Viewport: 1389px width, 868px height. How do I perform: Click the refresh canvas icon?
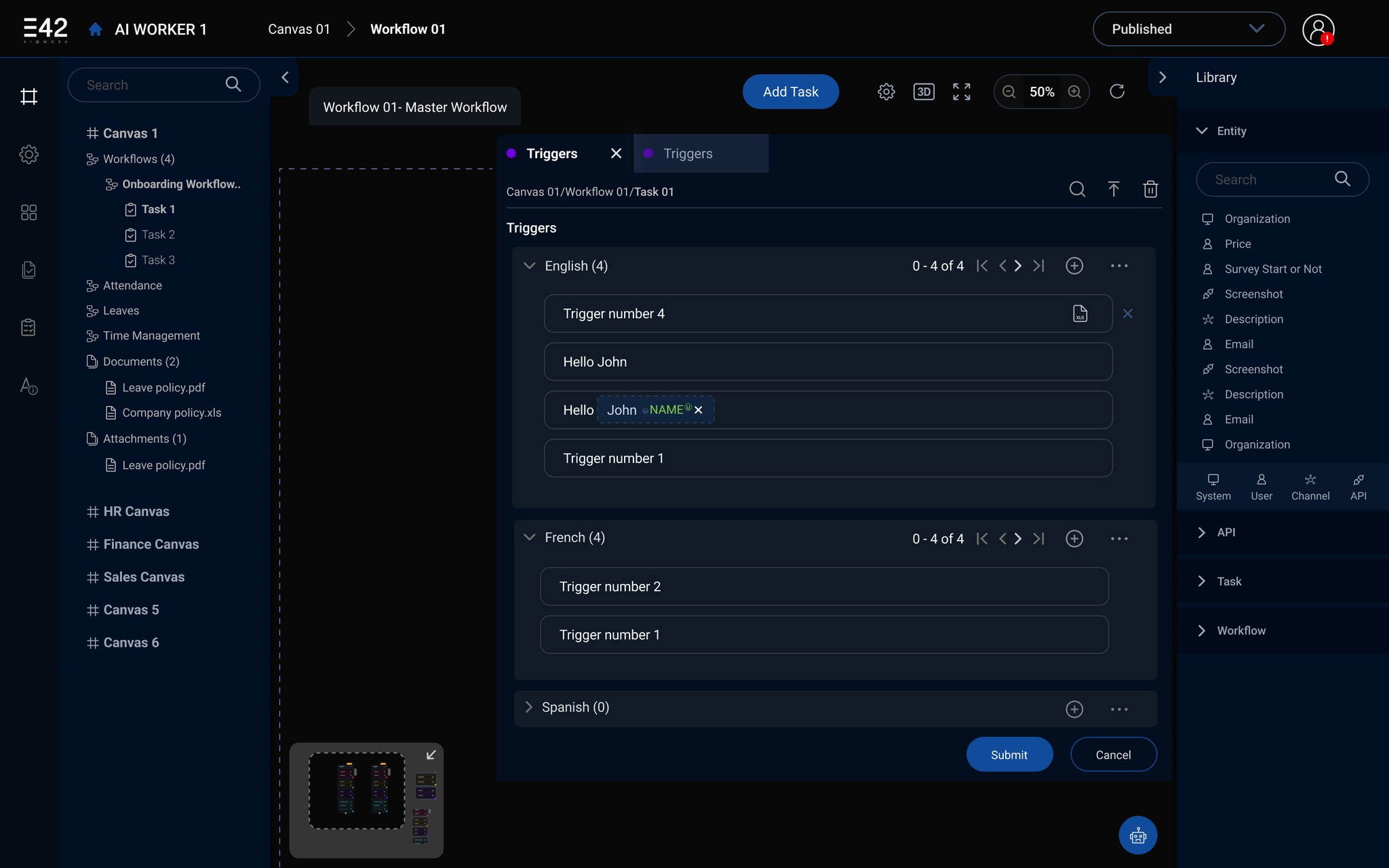(x=1117, y=92)
